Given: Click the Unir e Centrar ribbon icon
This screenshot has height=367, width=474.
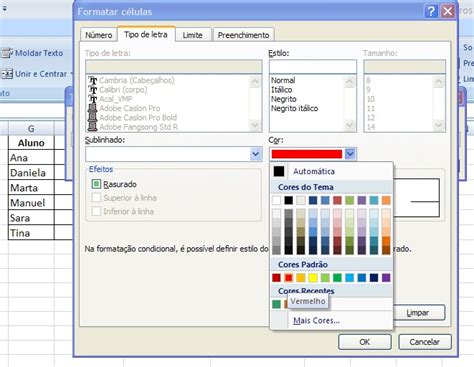Looking at the screenshot, I should [x=7, y=74].
